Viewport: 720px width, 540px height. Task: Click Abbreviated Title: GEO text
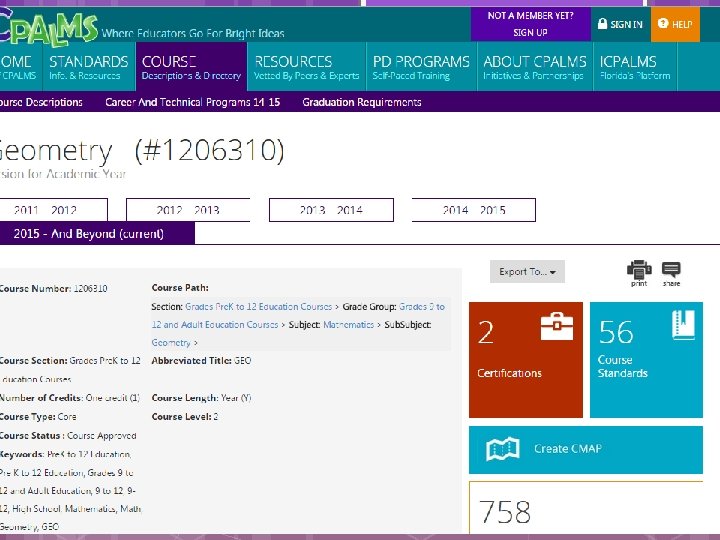click(202, 360)
